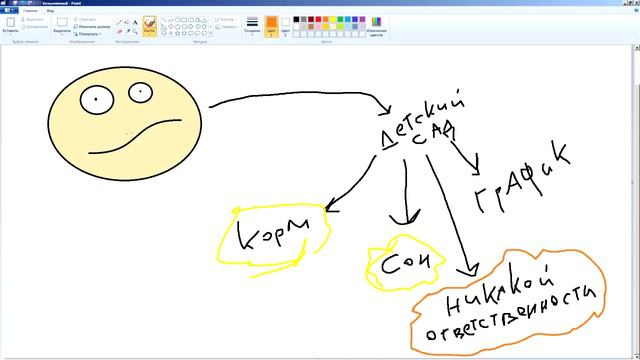Expand the shapes gallery list arrow
Screen dimensions: 640x360
point(211,33)
